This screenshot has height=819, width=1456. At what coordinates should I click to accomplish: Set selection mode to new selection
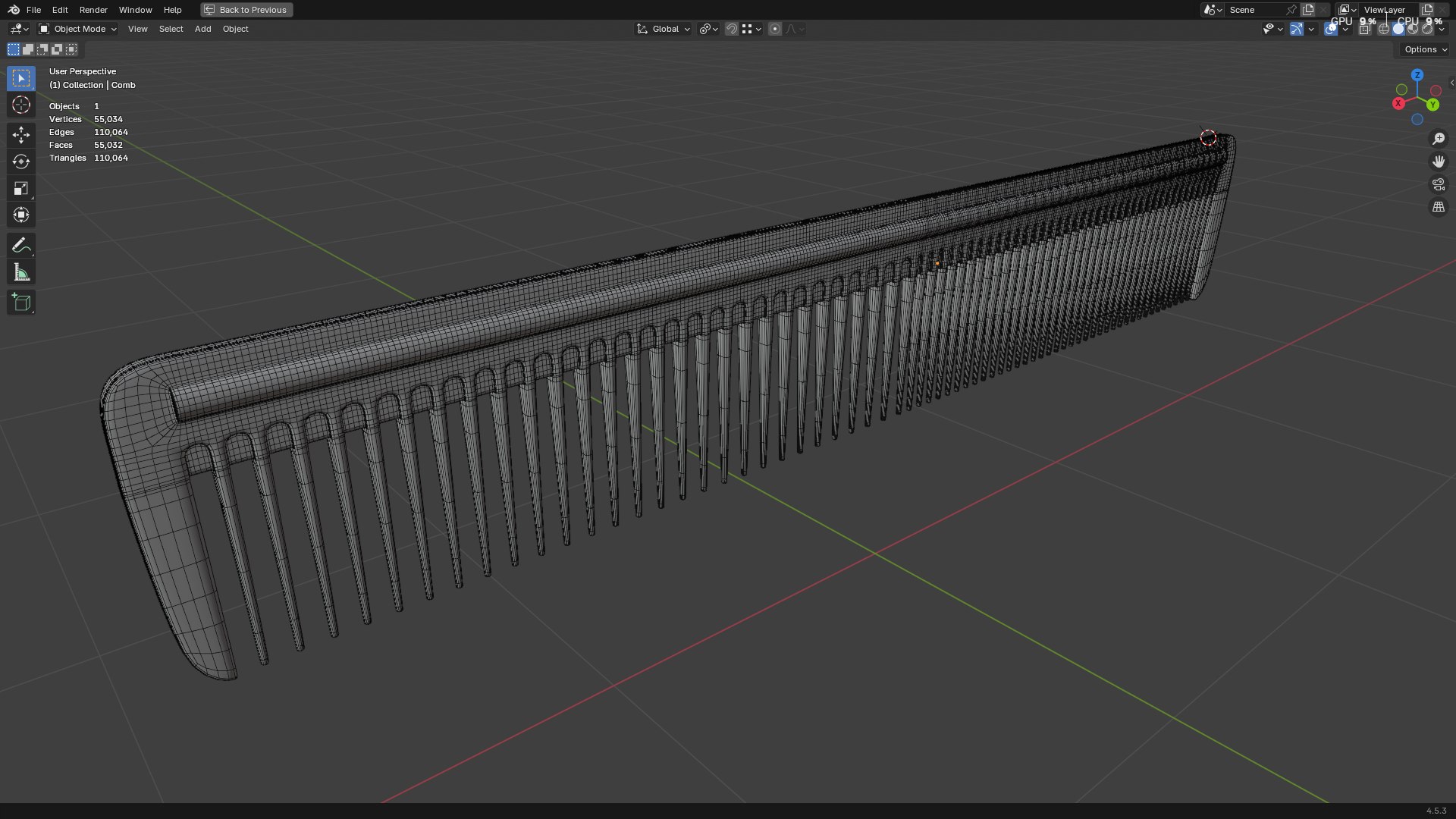point(14,49)
